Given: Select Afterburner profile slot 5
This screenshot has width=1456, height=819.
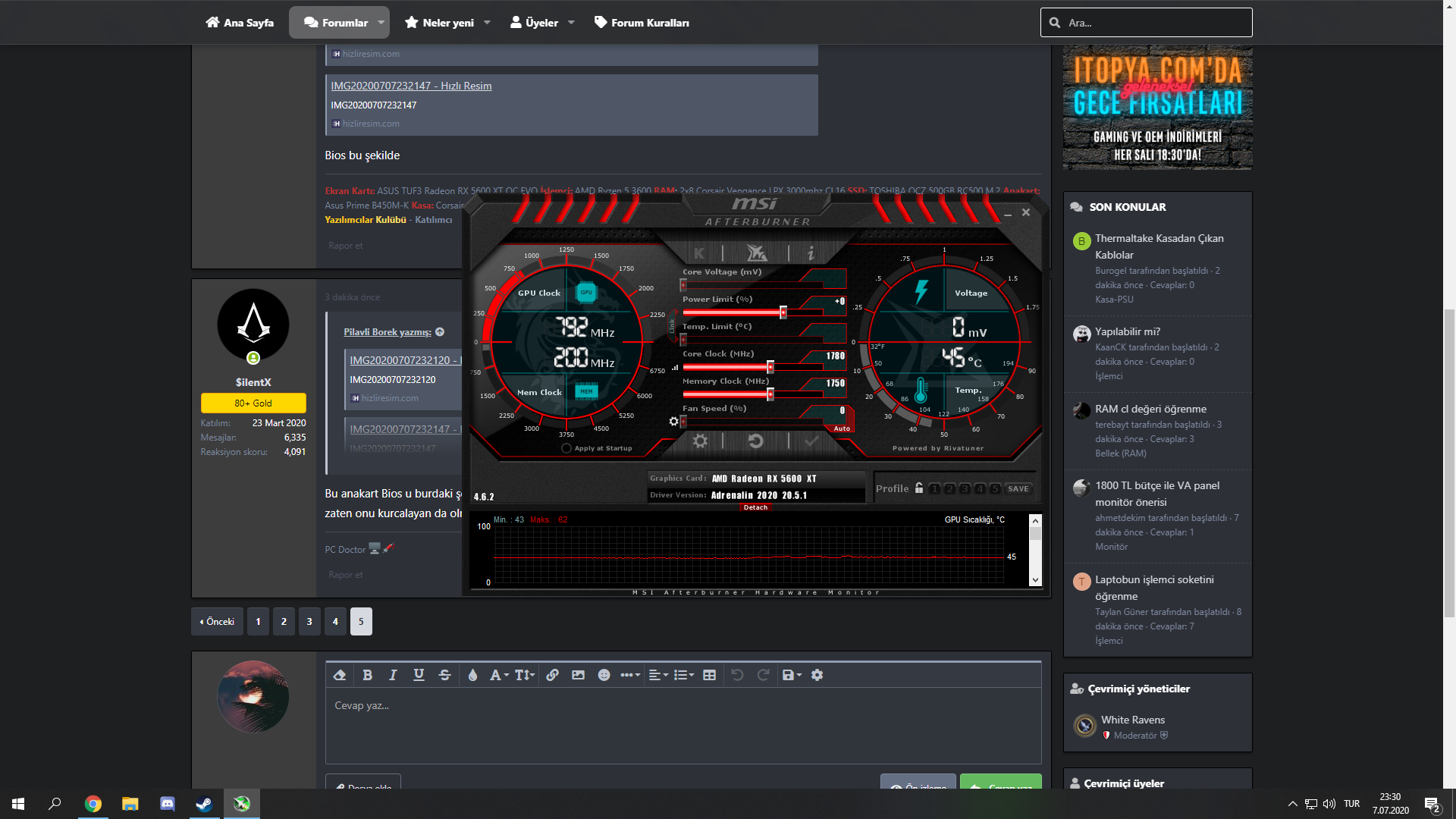Looking at the screenshot, I should [x=995, y=489].
